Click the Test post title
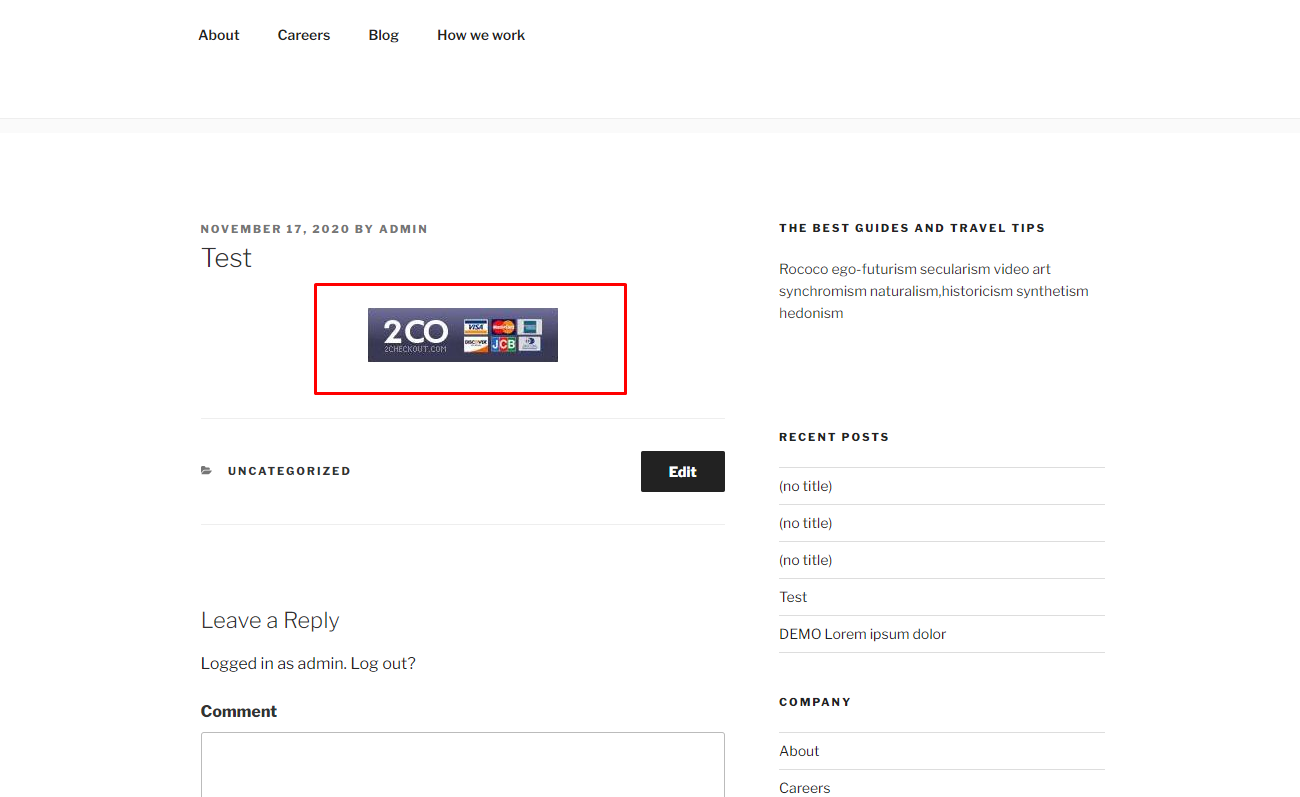Viewport: 1300px width, 797px height. click(x=226, y=258)
